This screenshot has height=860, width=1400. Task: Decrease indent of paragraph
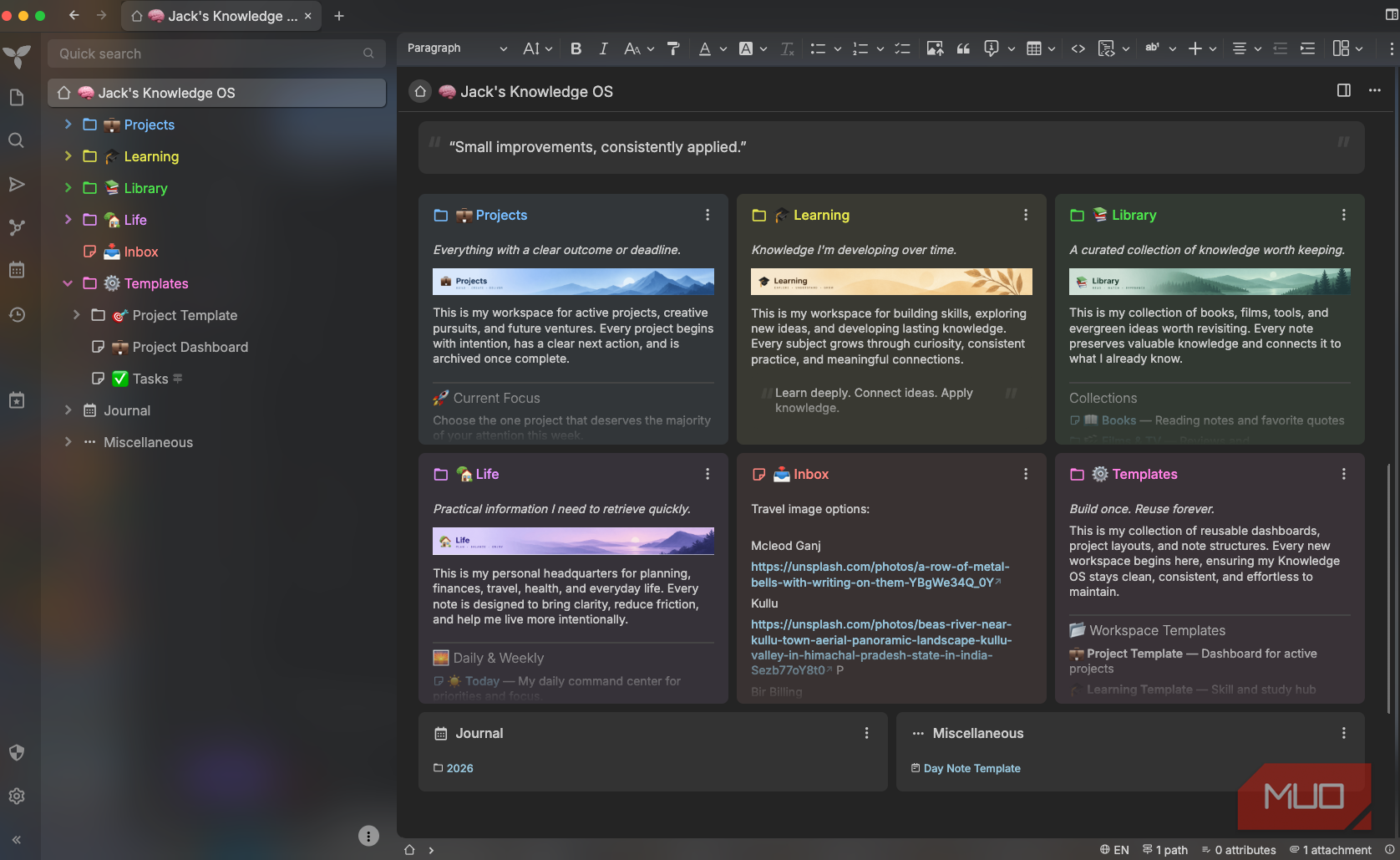(1280, 48)
